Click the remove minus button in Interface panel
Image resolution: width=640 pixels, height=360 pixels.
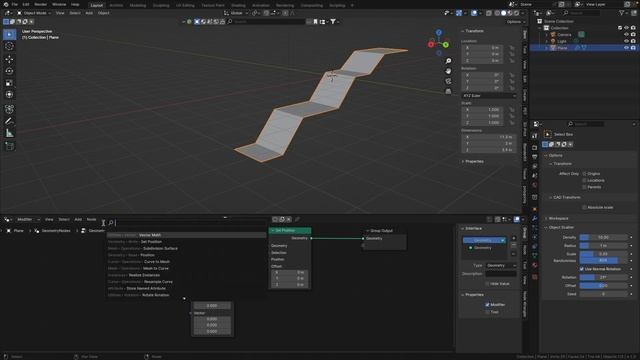pos(513,245)
